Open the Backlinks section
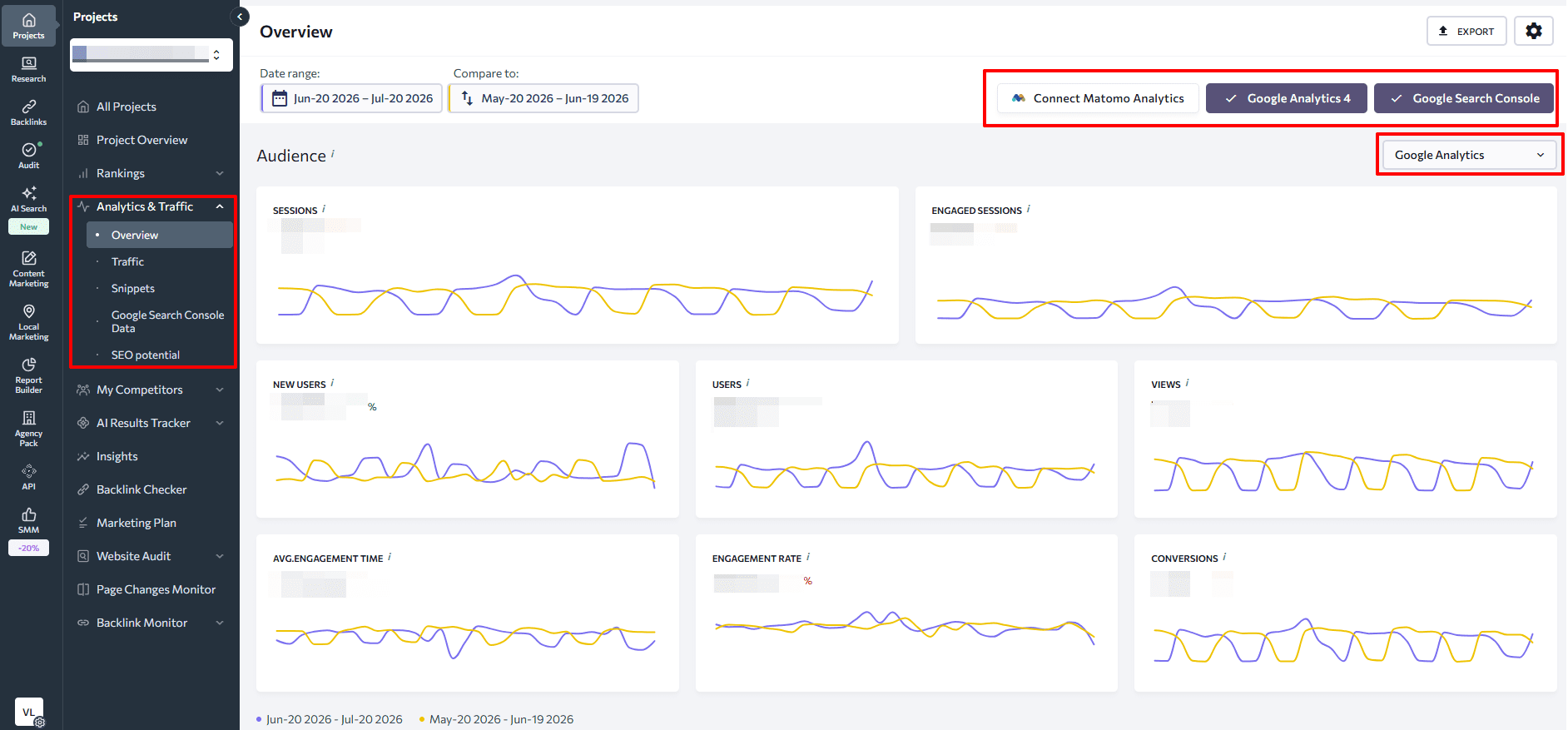Image resolution: width=1568 pixels, height=730 pixels. click(28, 112)
